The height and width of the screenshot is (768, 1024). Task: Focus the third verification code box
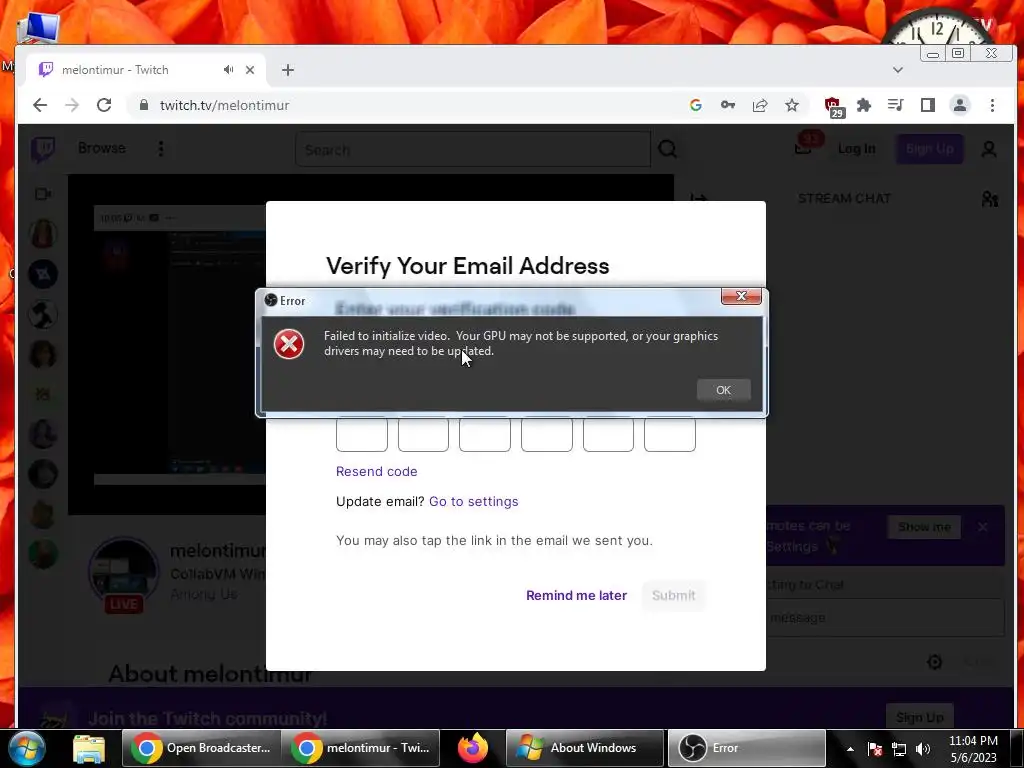click(485, 434)
